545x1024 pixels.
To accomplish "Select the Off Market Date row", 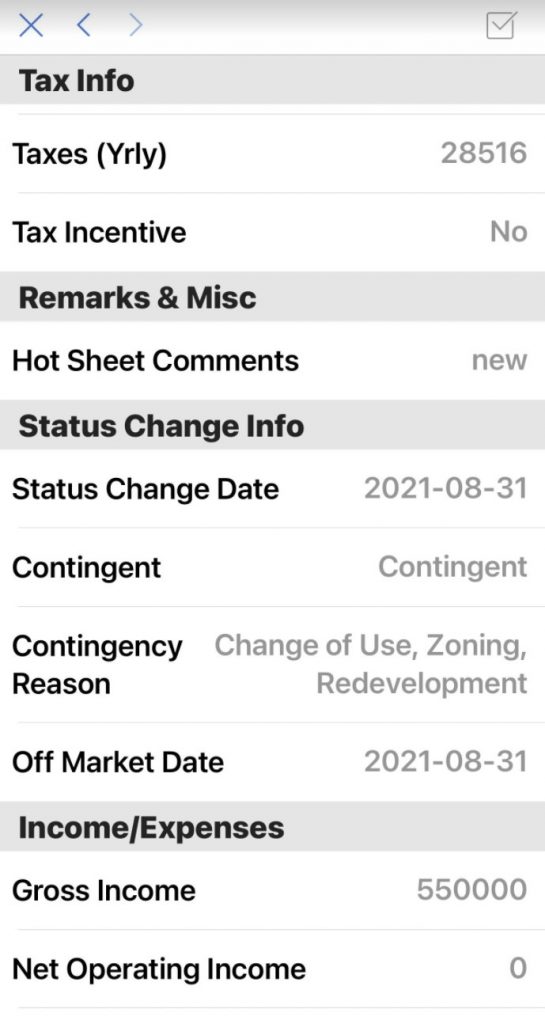I will point(272,761).
